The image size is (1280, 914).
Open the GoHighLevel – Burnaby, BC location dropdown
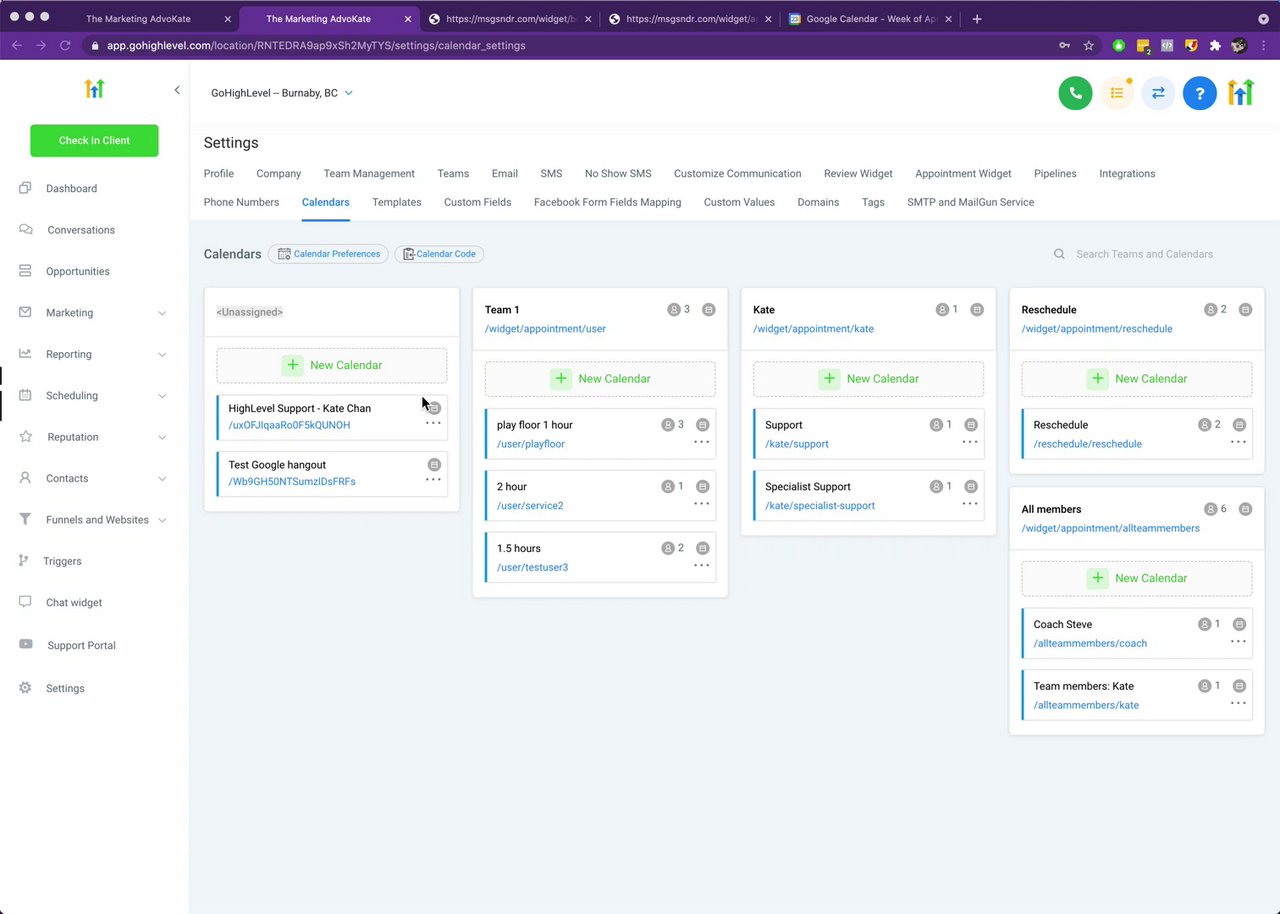[282, 93]
